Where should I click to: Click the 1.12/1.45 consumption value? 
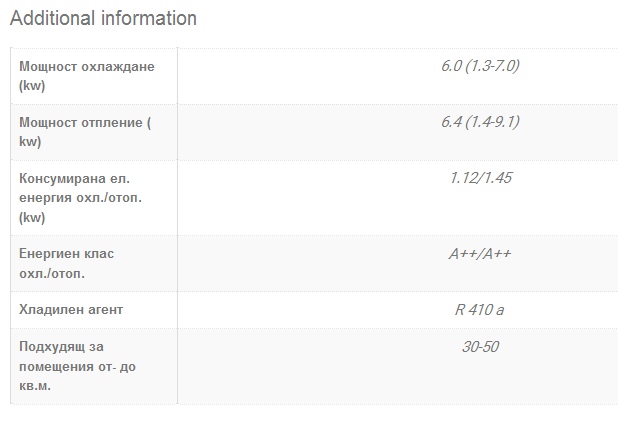point(480,178)
